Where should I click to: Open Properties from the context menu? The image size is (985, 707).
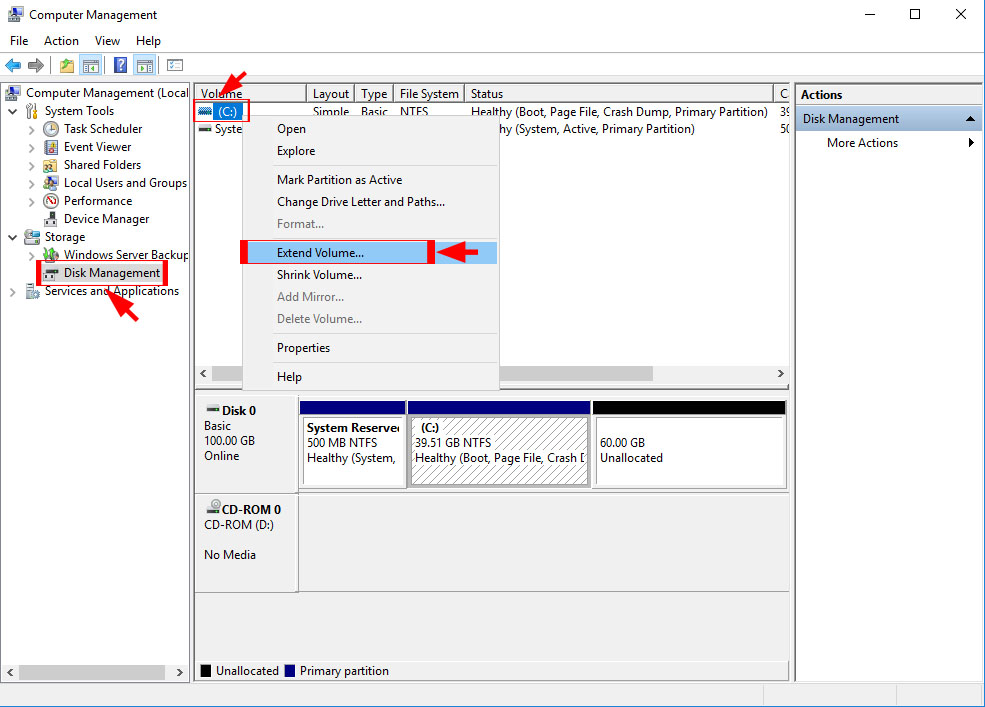(371, 348)
